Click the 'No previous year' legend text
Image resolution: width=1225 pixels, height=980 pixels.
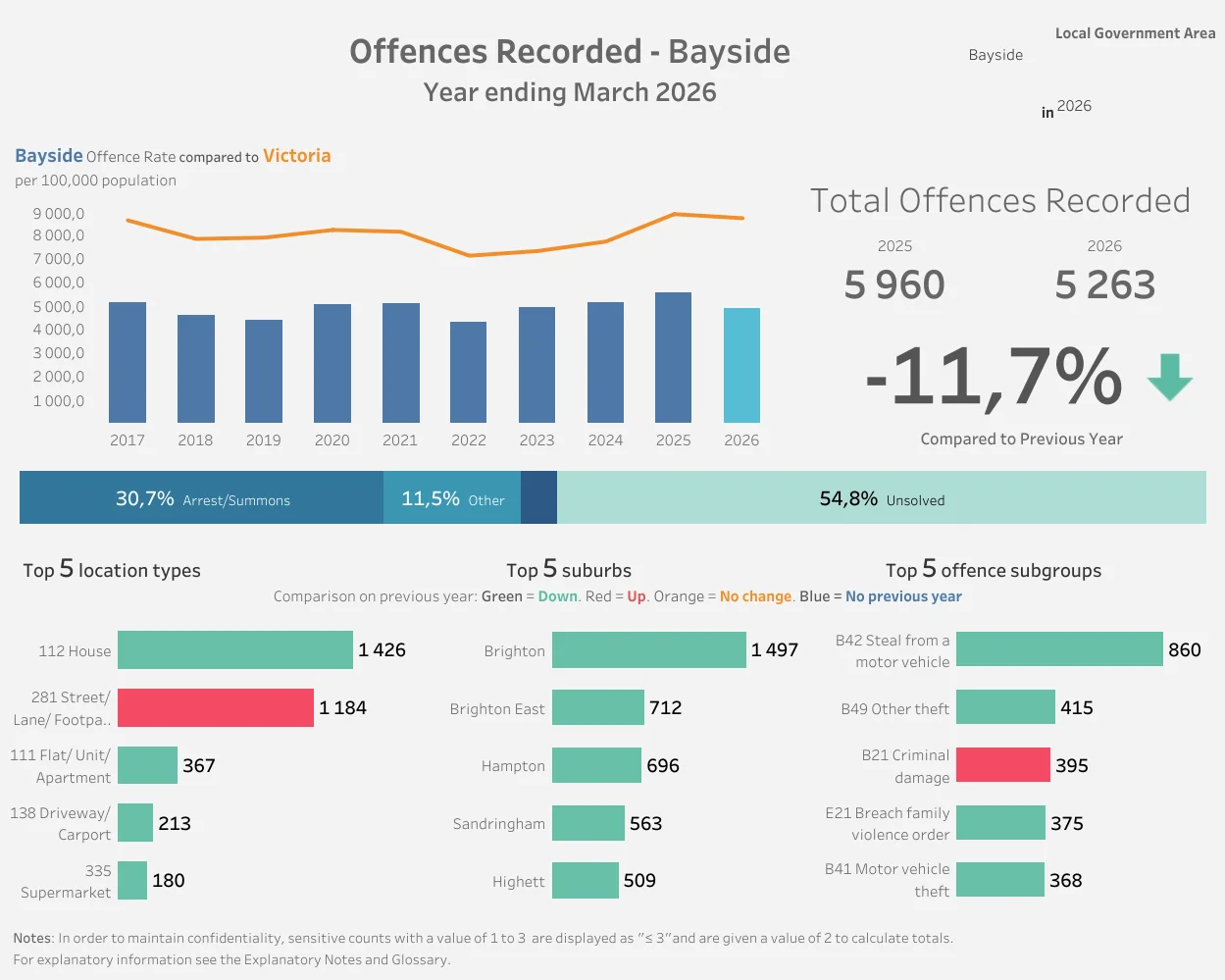[903, 596]
